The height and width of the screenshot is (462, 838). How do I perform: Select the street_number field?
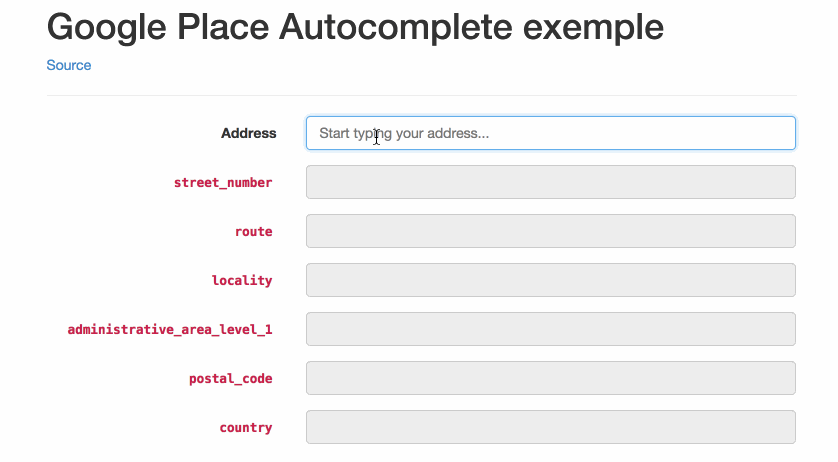tap(550, 182)
